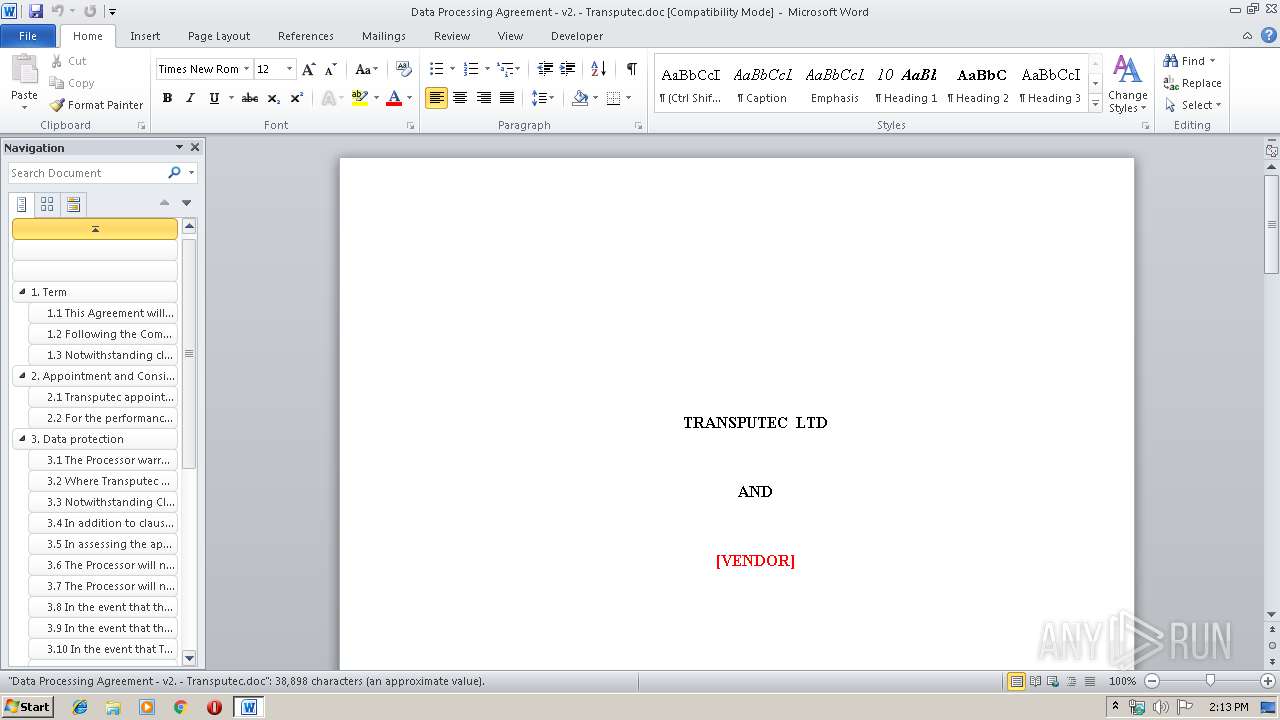Open the Line Spacing dropdown
The height and width of the screenshot is (720, 1280).
tap(542, 98)
